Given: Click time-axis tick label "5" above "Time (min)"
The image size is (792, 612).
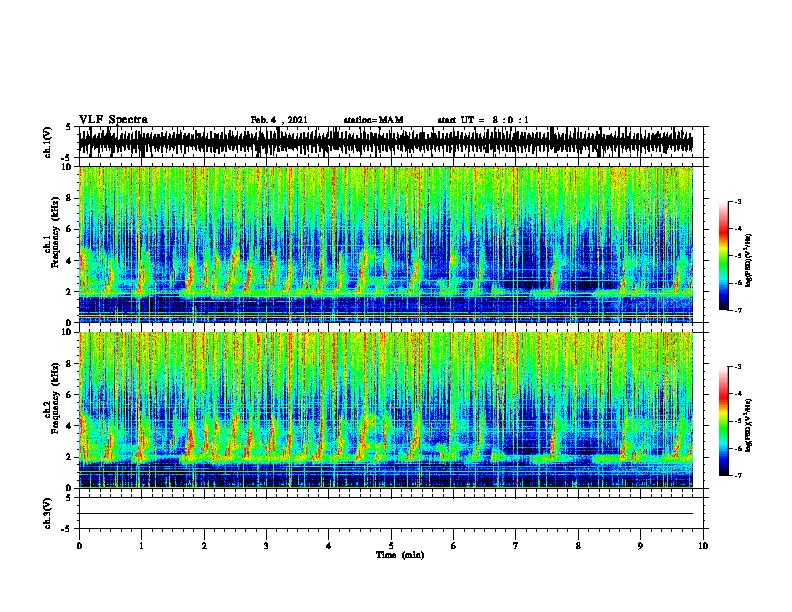Looking at the screenshot, I should coord(391,546).
